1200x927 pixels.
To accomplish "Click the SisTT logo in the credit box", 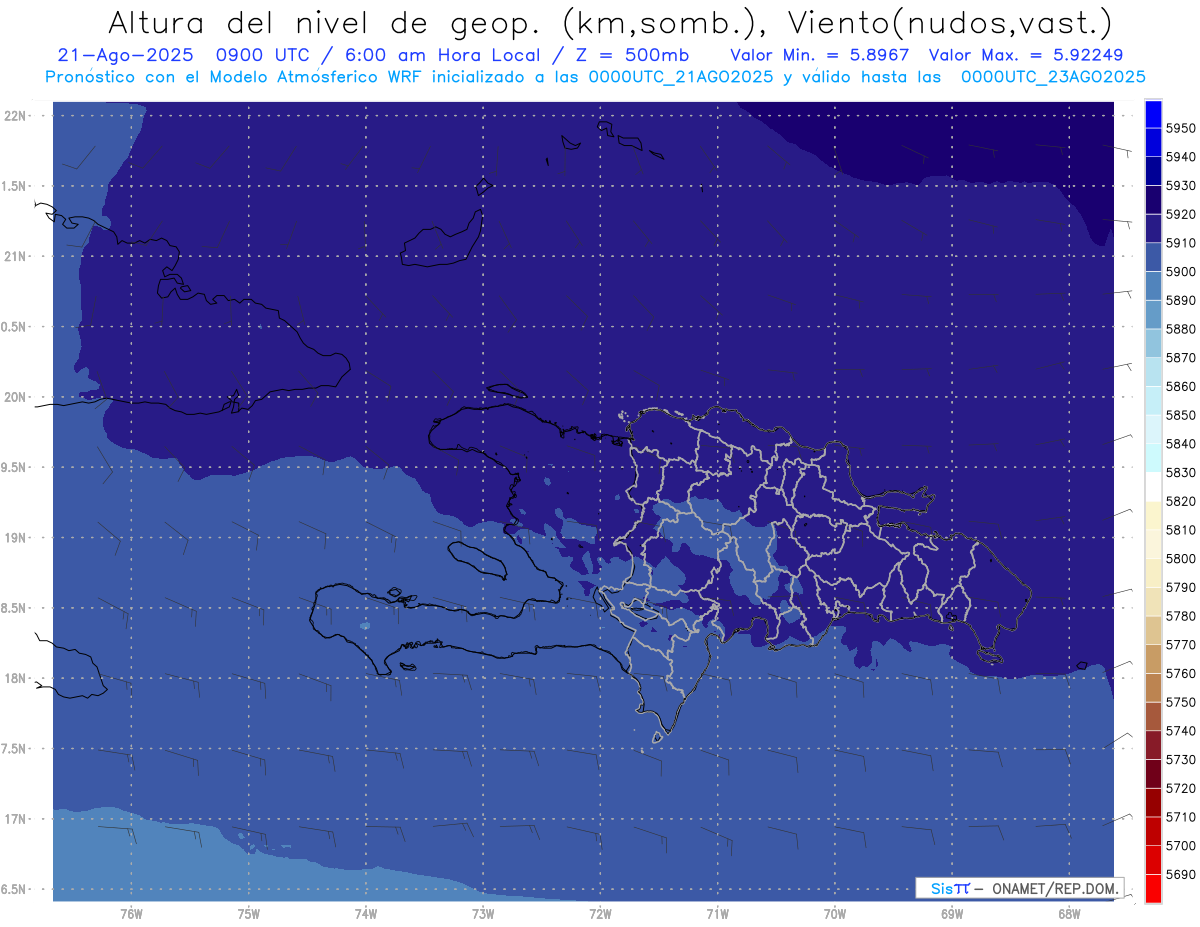I will coord(950,888).
